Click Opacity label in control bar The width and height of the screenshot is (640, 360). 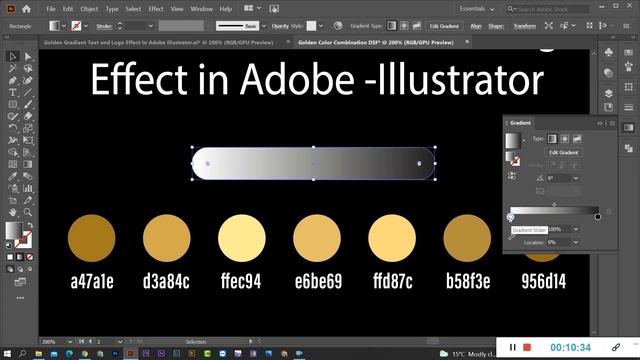click(x=280, y=26)
